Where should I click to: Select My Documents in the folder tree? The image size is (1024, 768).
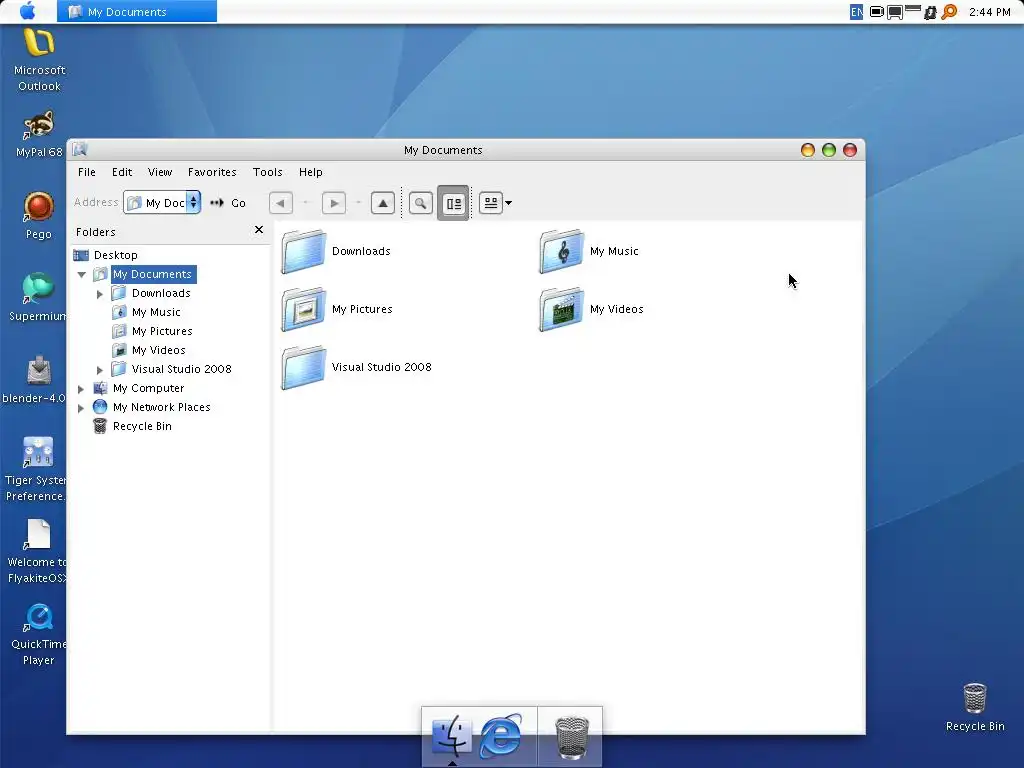[x=153, y=274]
